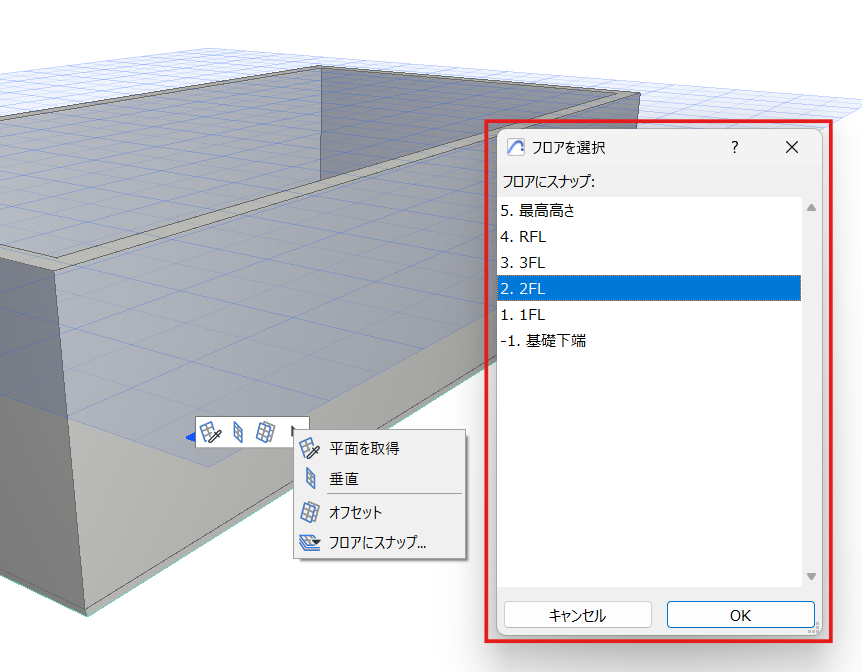
Task: Click the vertical plane icon in pet palette
Action: (x=238, y=432)
